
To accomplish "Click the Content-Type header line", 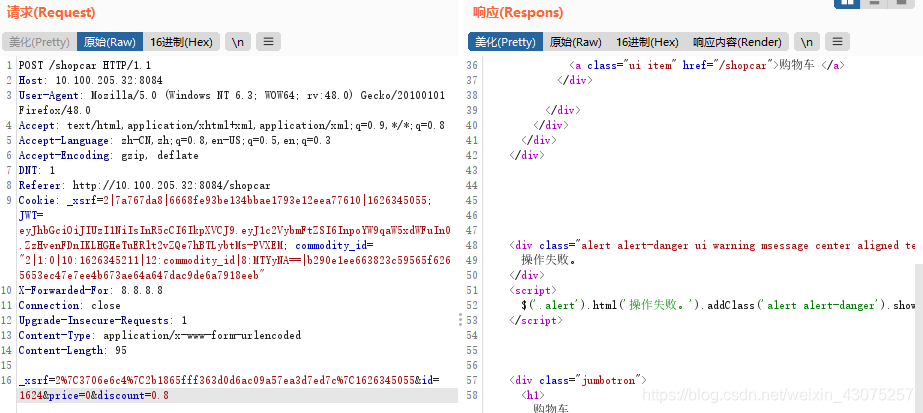I will (160, 335).
